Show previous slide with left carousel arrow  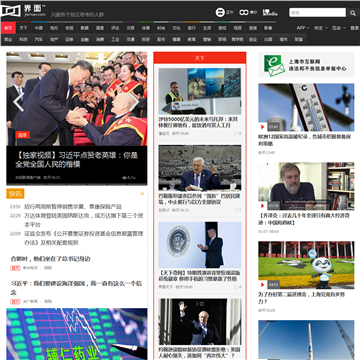pos(18,102)
